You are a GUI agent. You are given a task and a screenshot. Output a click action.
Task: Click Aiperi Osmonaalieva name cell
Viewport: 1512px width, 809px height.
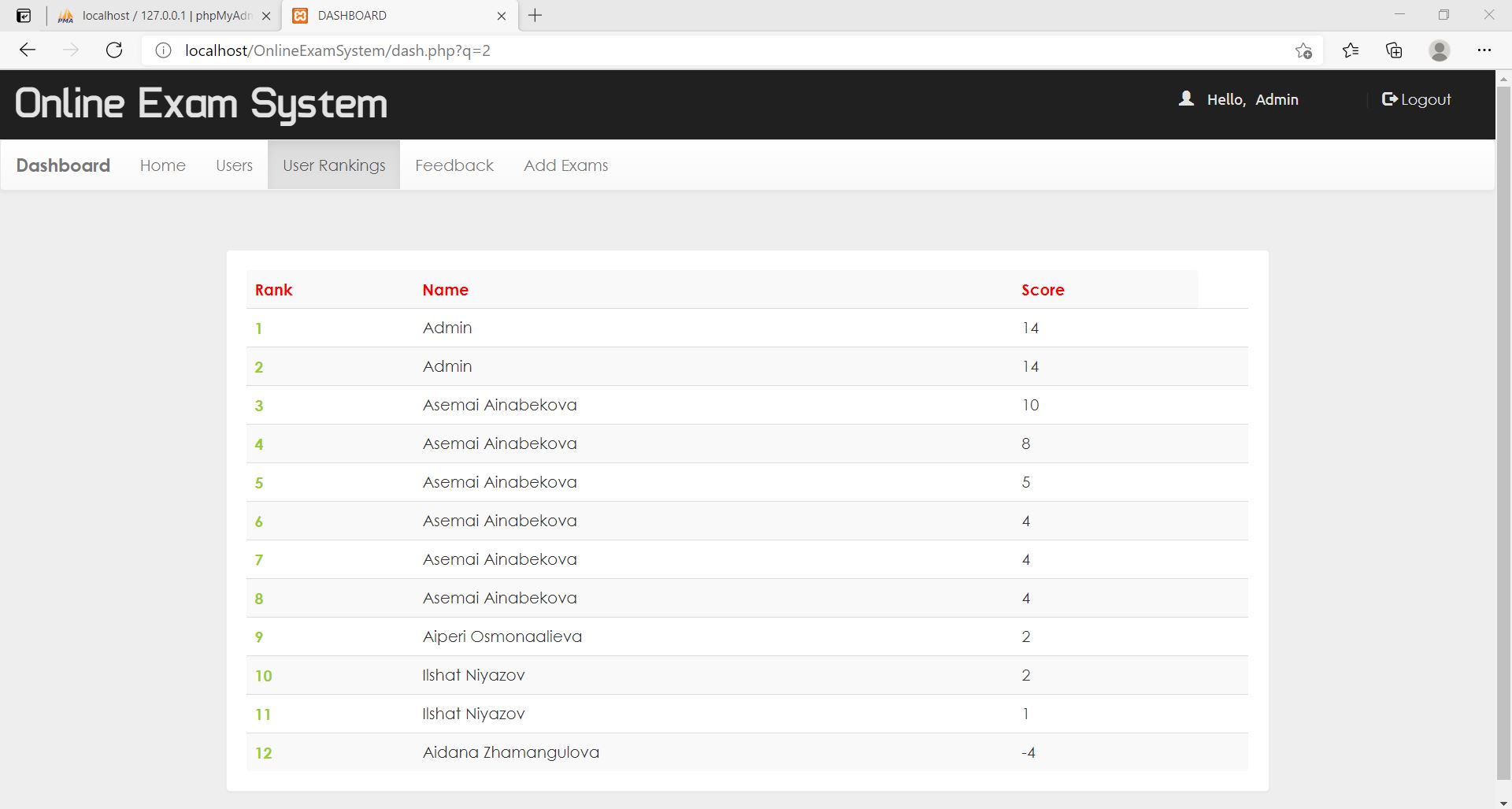click(x=502, y=636)
